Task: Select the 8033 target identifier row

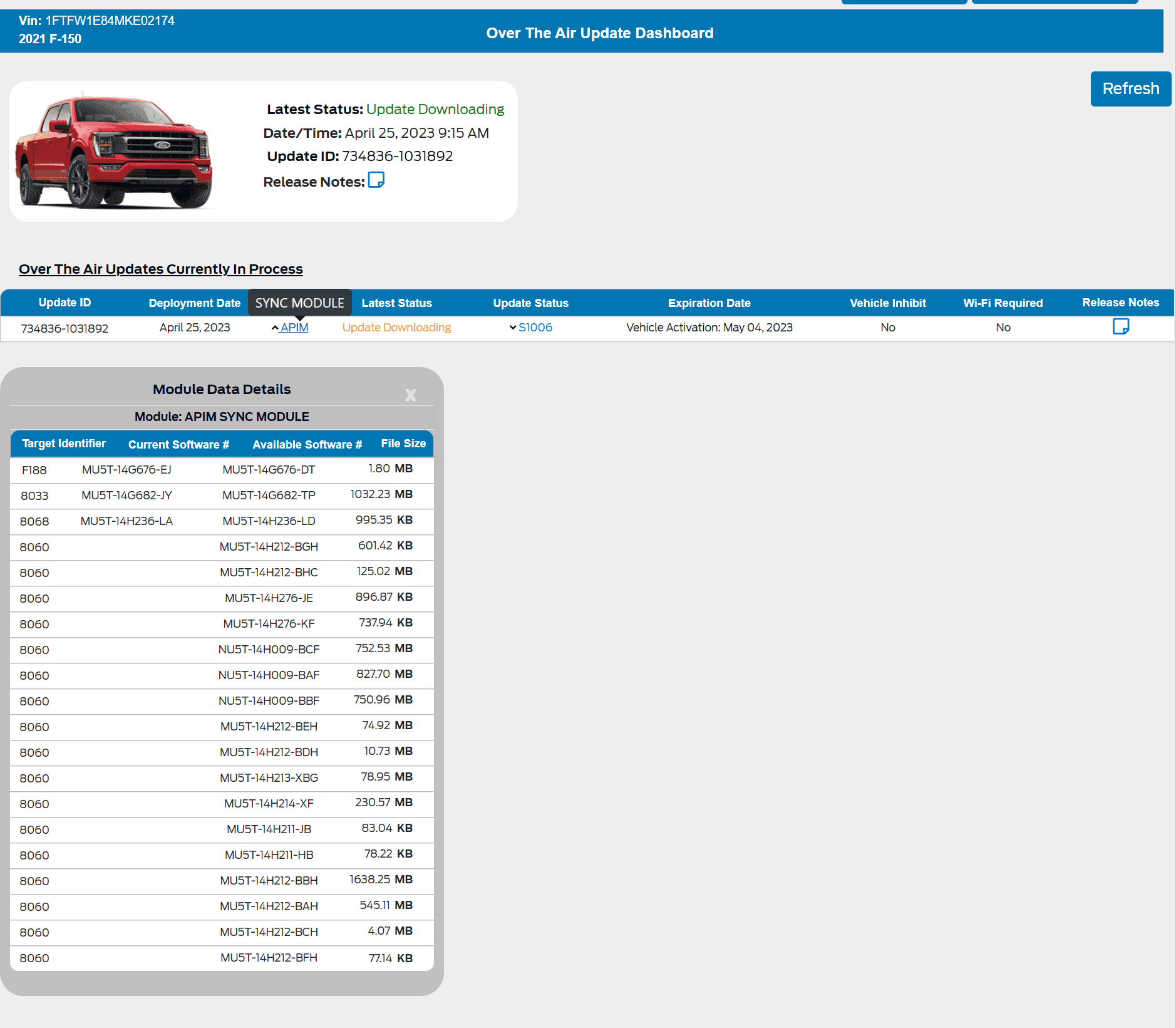Action: 222,496
